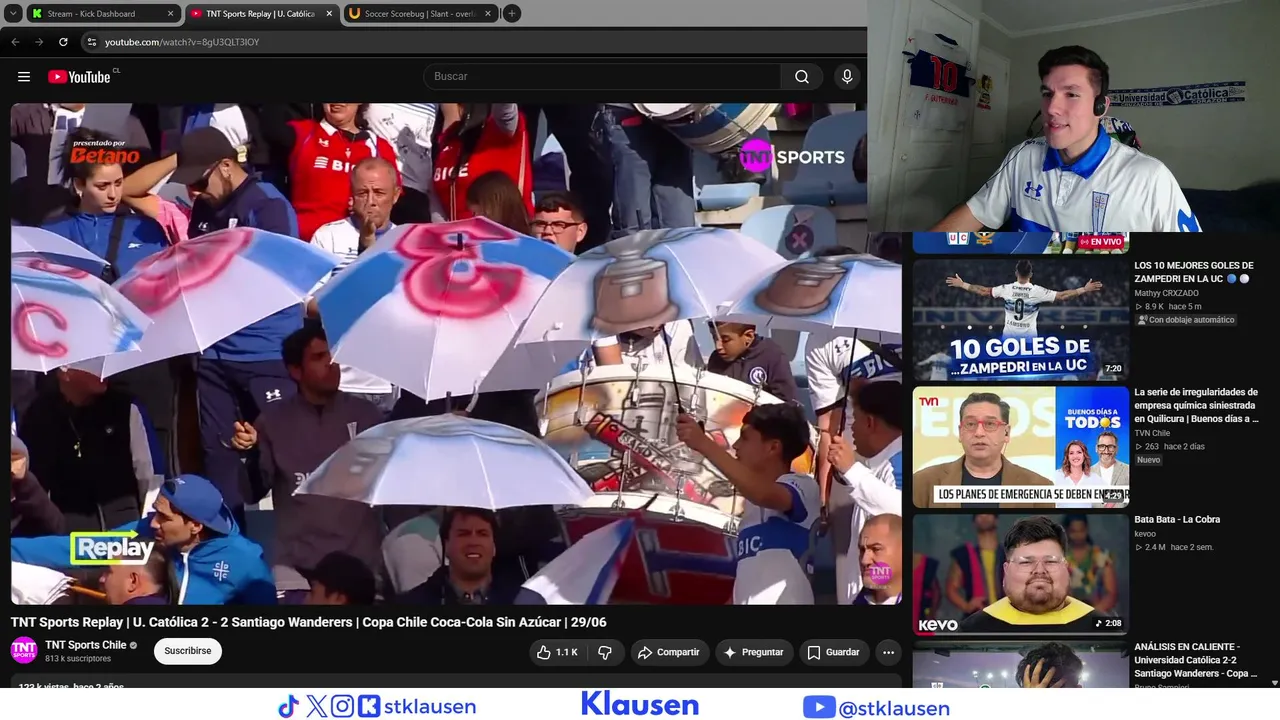
Task: Save the video with Guardar
Action: pyautogui.click(x=834, y=652)
